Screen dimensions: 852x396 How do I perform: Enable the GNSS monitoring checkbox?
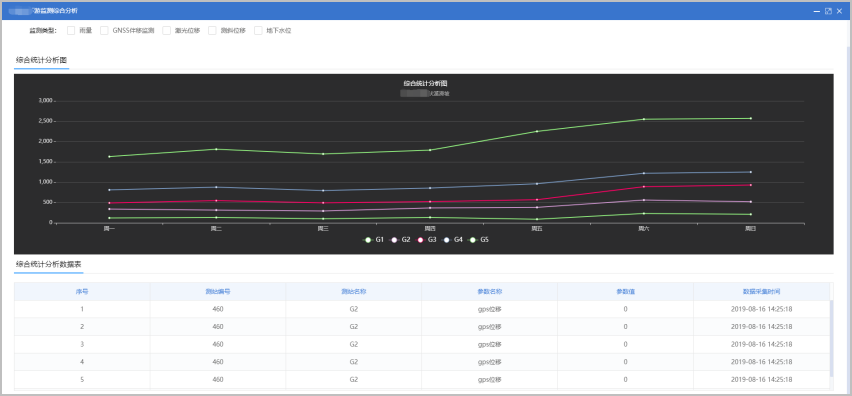(x=104, y=30)
